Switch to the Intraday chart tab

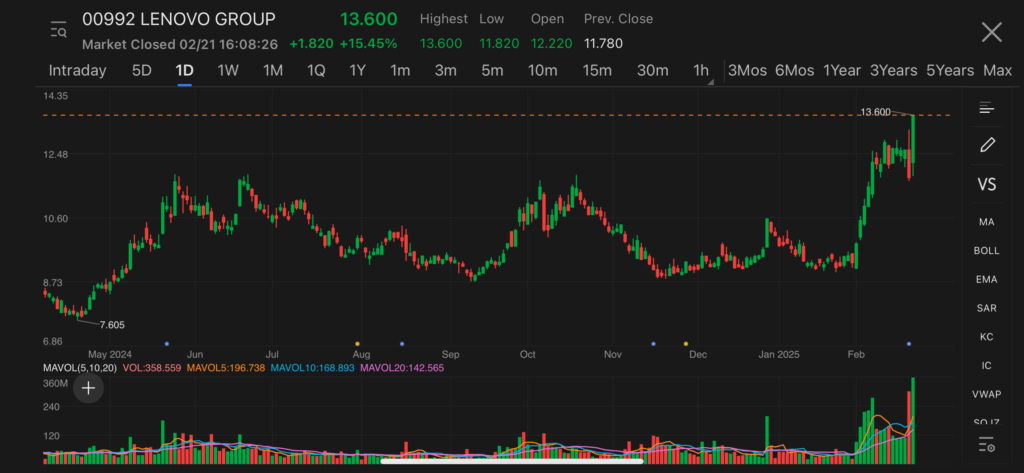click(x=77, y=70)
